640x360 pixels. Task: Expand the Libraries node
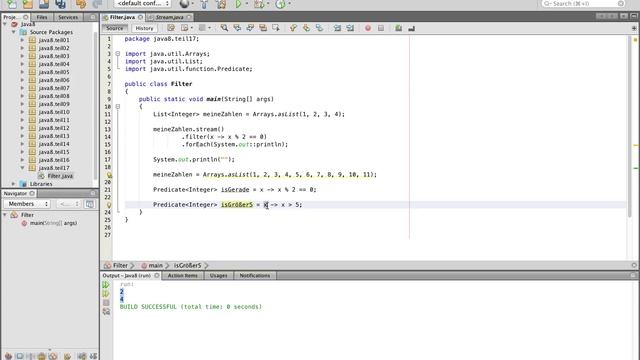14,184
